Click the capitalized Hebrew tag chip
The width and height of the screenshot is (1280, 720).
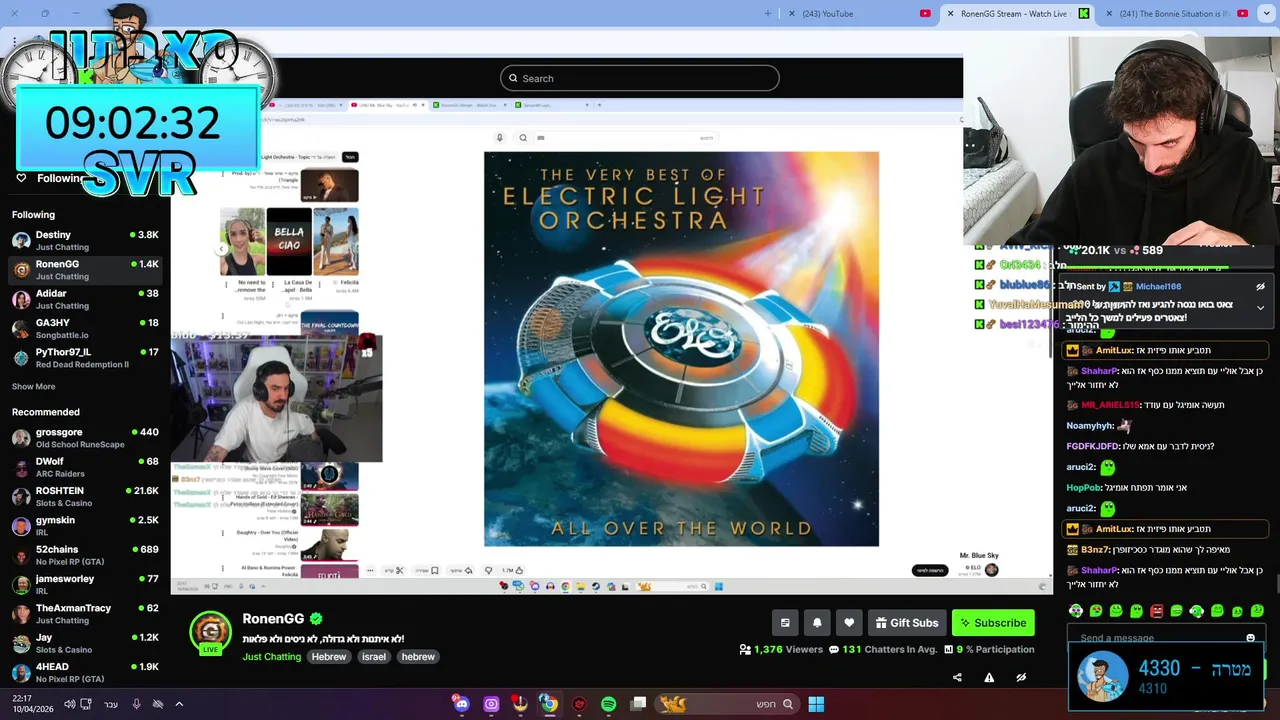coord(328,657)
